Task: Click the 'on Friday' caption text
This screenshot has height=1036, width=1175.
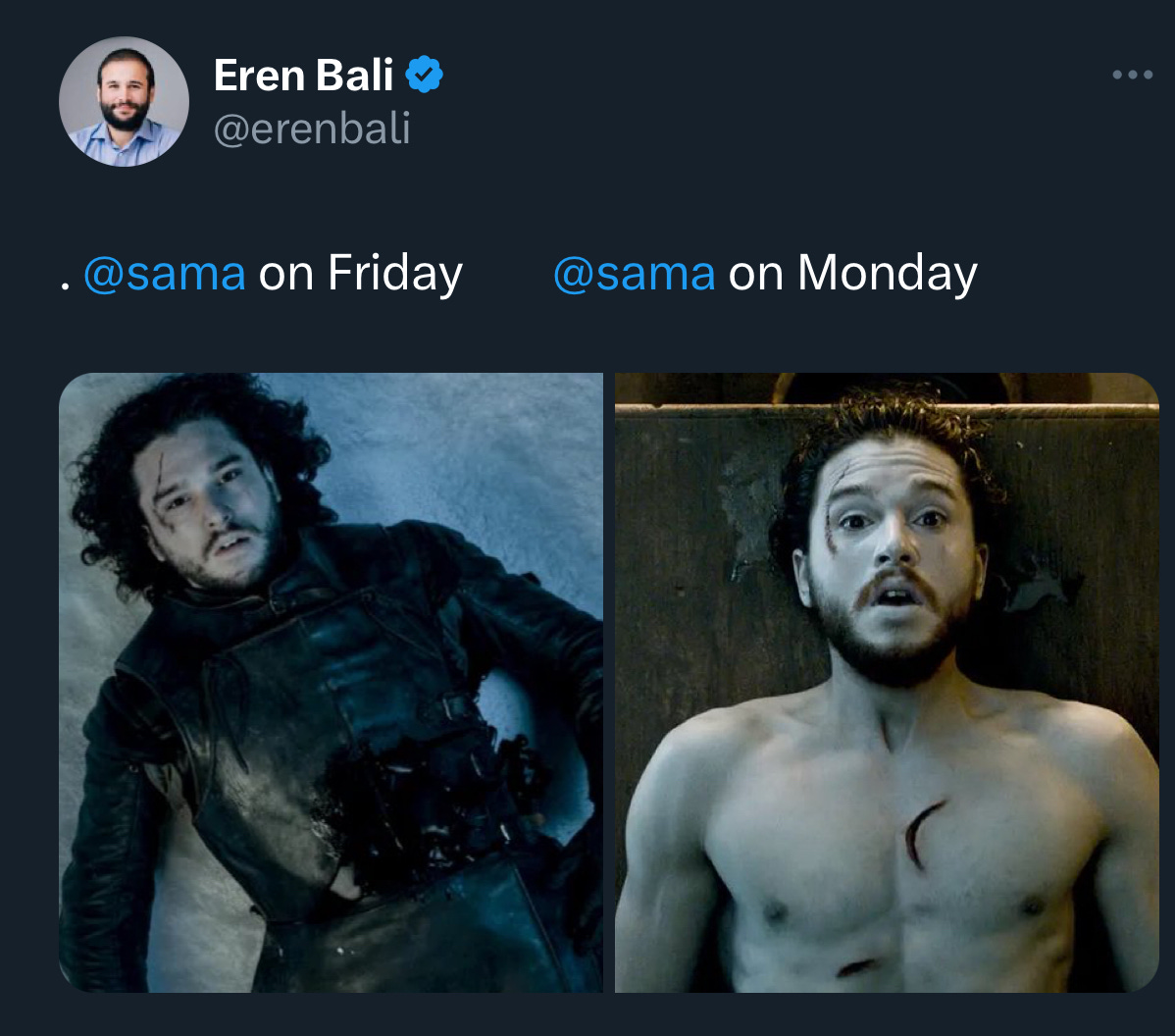Action: coord(358,273)
